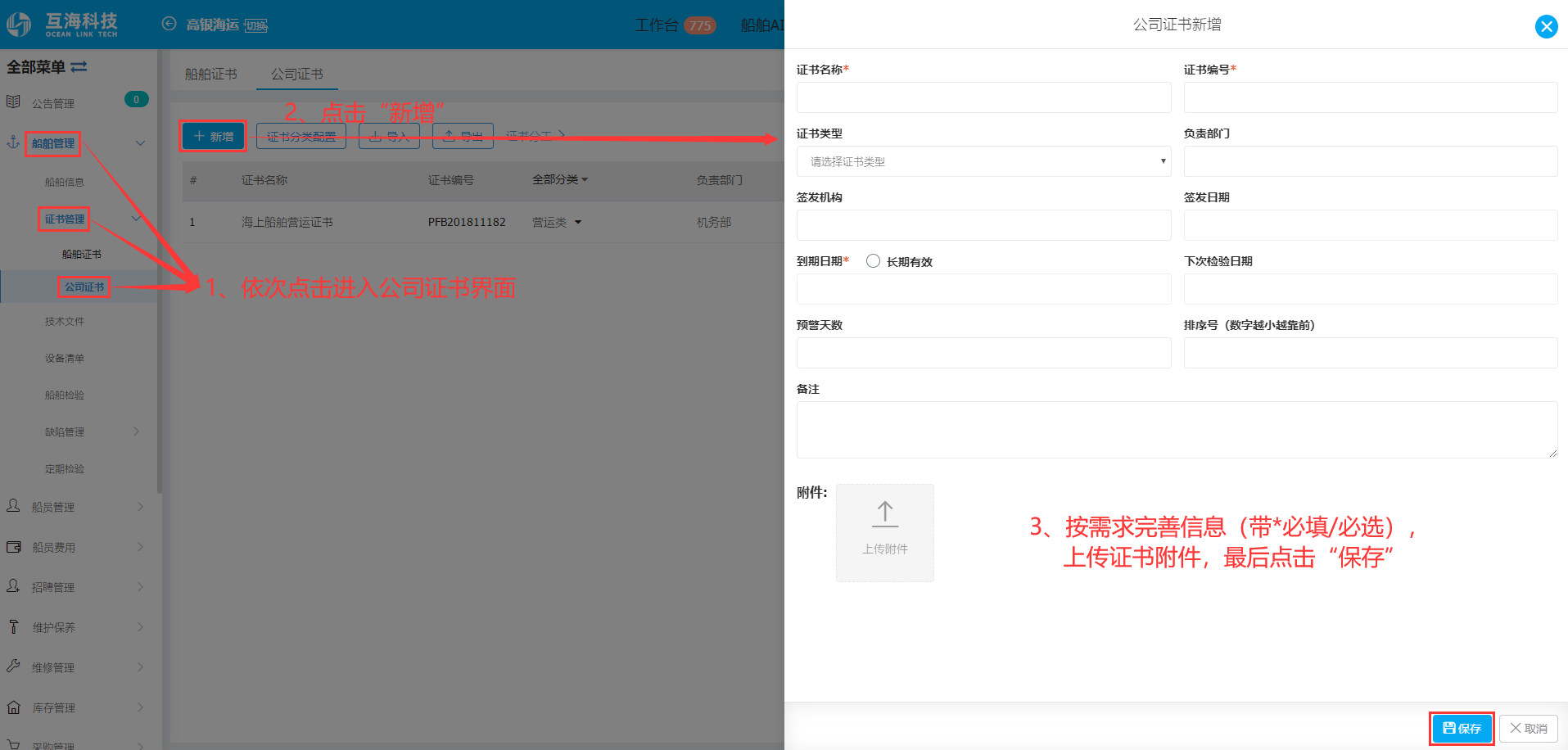Click the 船舶管理 anchor icon
Viewport: 1568px width, 750px height.
(13, 142)
